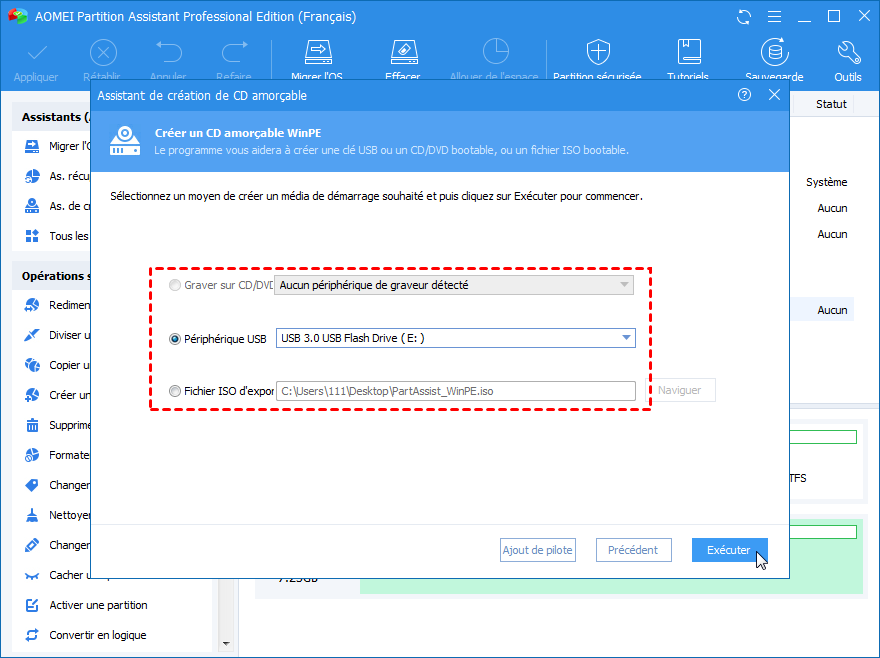The height and width of the screenshot is (658, 880).
Task: Click the Précédent button
Action: click(x=634, y=550)
